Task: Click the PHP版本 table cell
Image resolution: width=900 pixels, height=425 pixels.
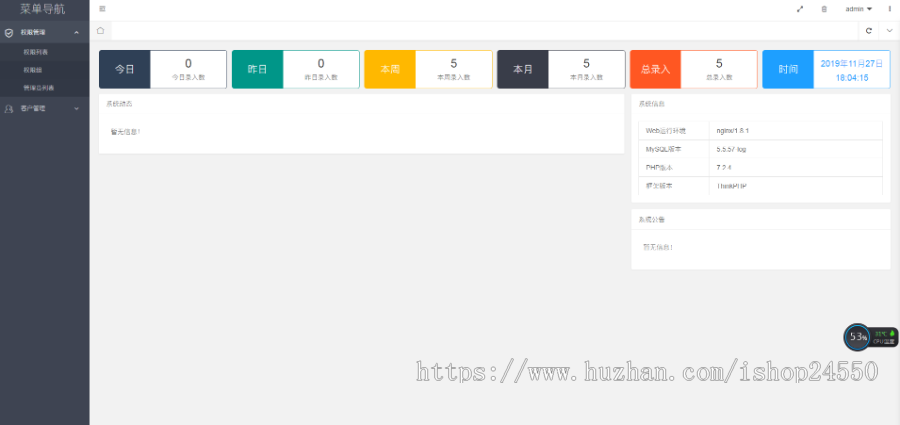Action: coord(674,167)
